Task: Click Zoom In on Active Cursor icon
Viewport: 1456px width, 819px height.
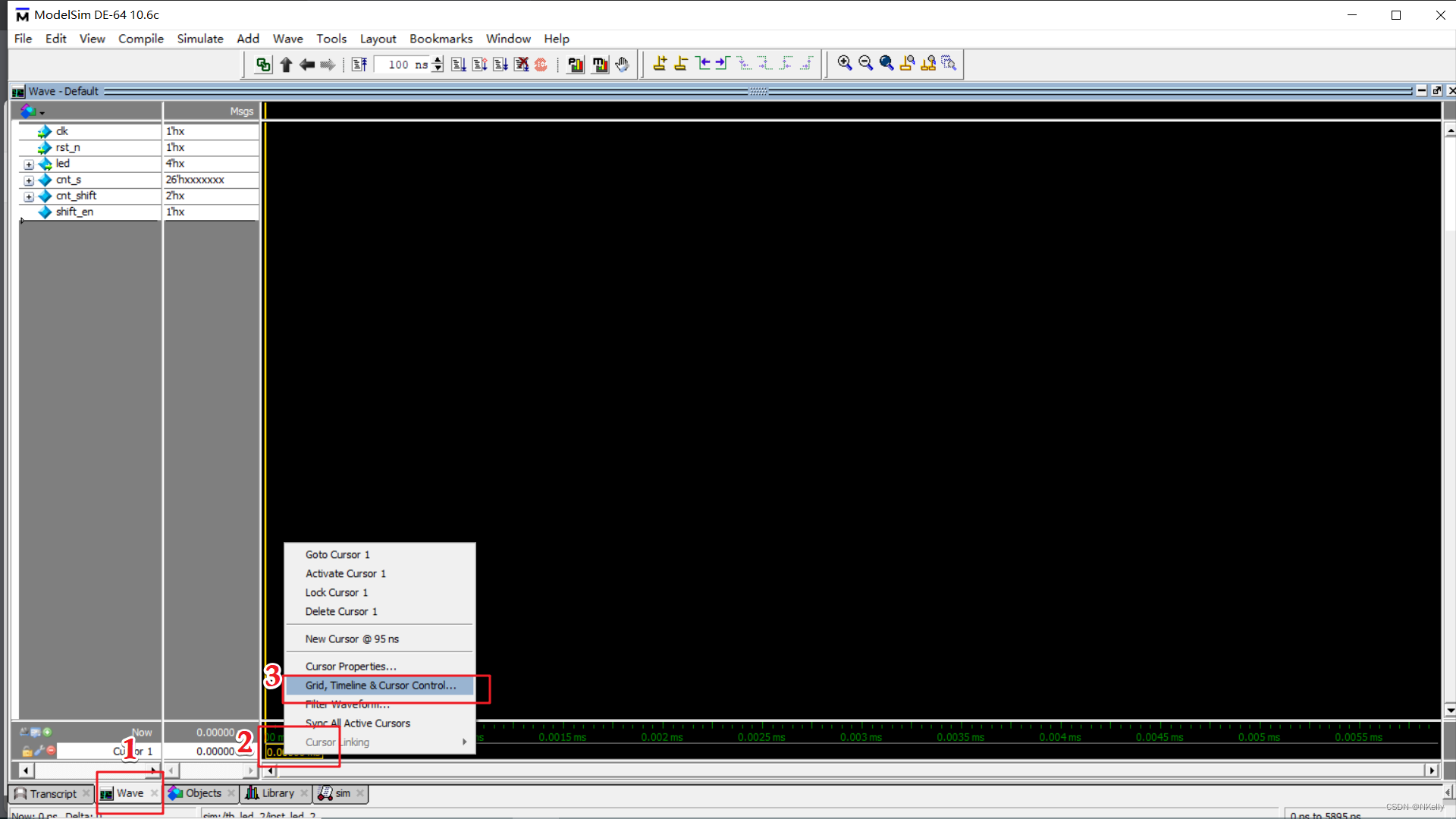Action: point(908,63)
